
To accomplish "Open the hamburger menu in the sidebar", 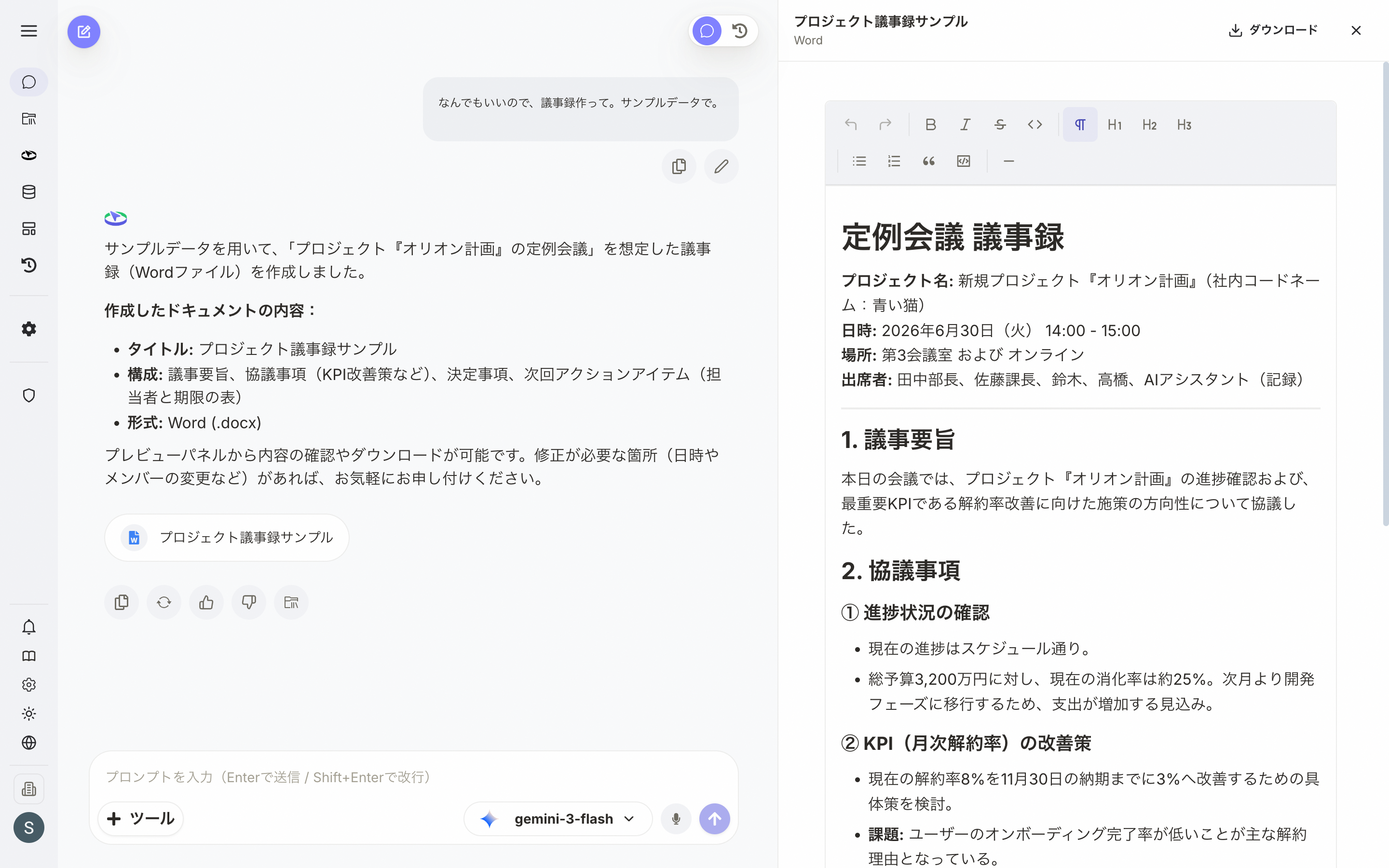I will [29, 31].
